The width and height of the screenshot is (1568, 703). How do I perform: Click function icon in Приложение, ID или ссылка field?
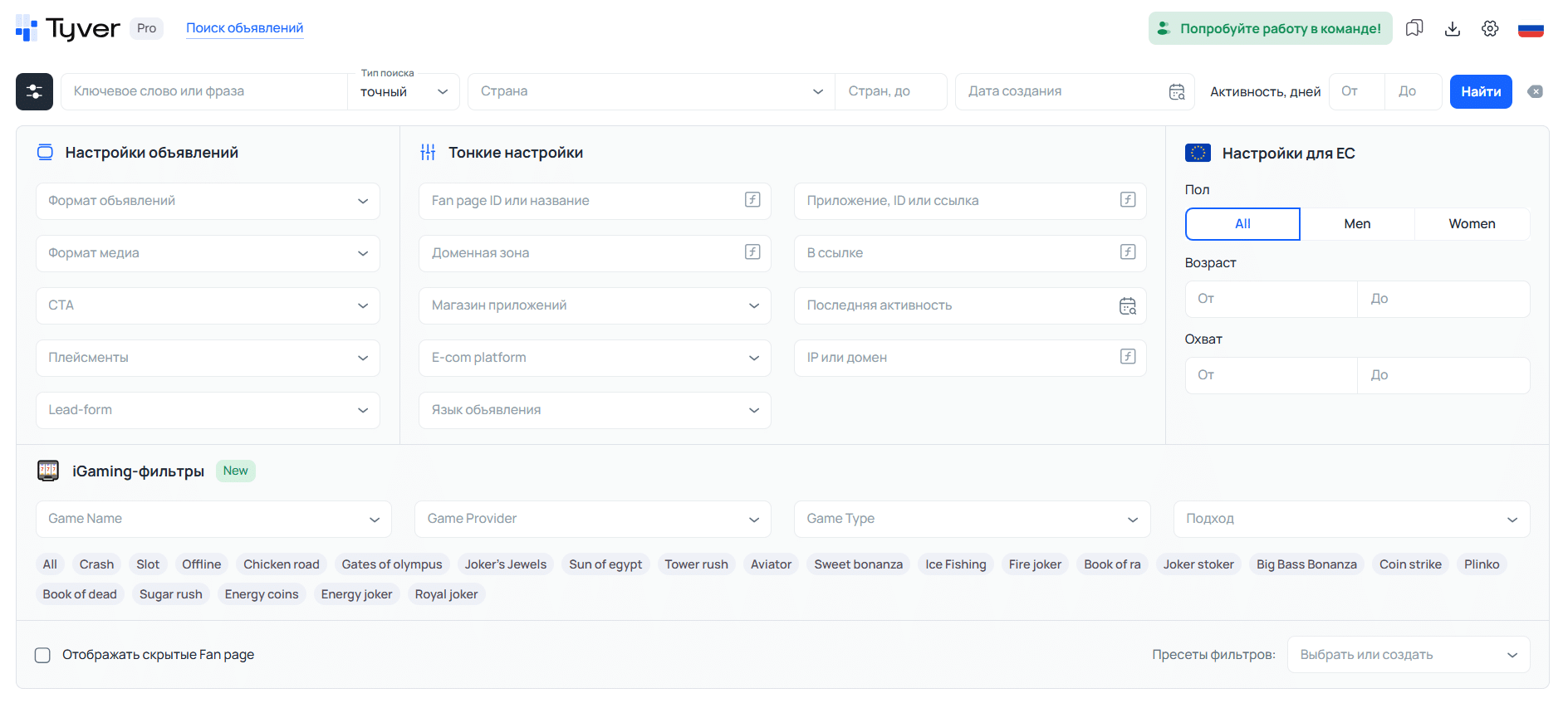click(1128, 199)
